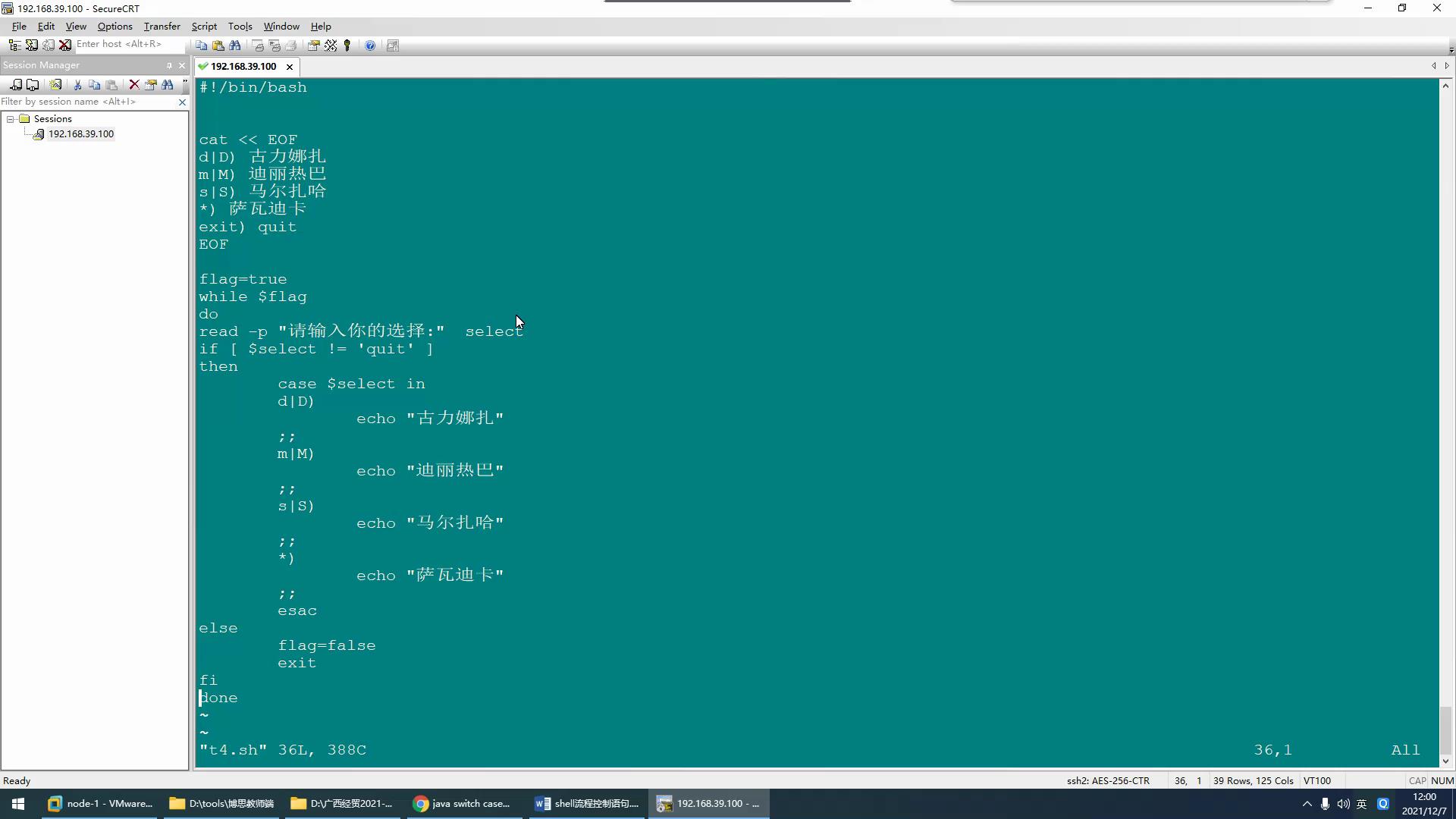Click the terminal scrollbar up arrow
This screenshot has height=819, width=1456.
click(1445, 86)
